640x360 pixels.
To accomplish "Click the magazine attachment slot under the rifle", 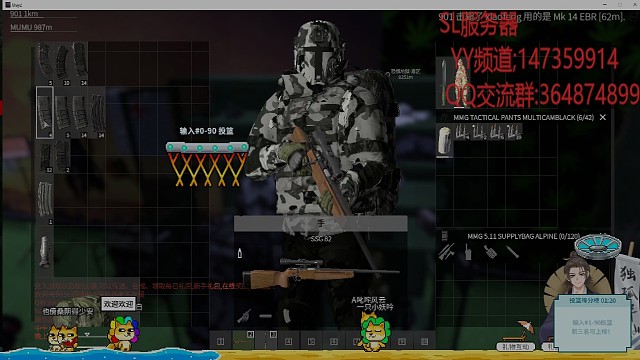I will [x=287, y=316].
